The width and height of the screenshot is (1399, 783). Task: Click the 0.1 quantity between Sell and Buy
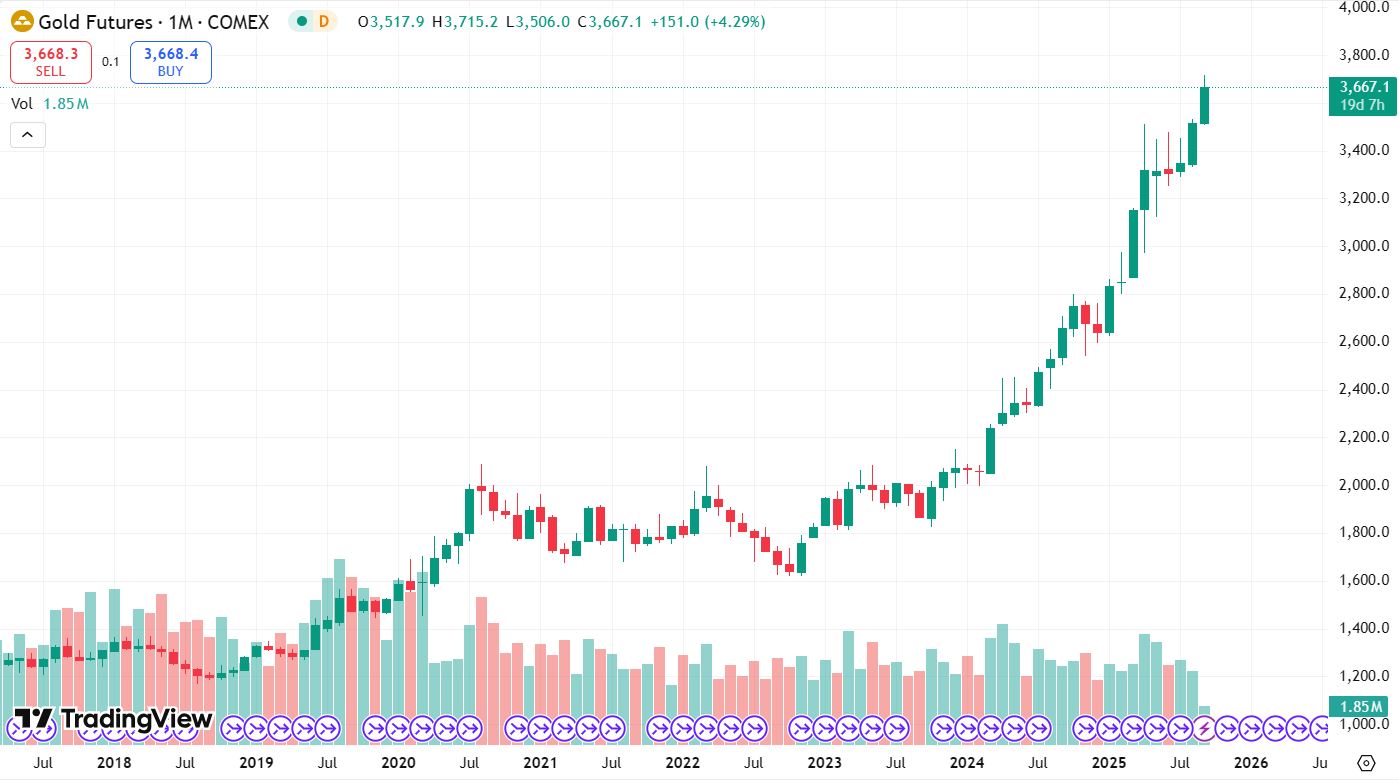point(110,62)
